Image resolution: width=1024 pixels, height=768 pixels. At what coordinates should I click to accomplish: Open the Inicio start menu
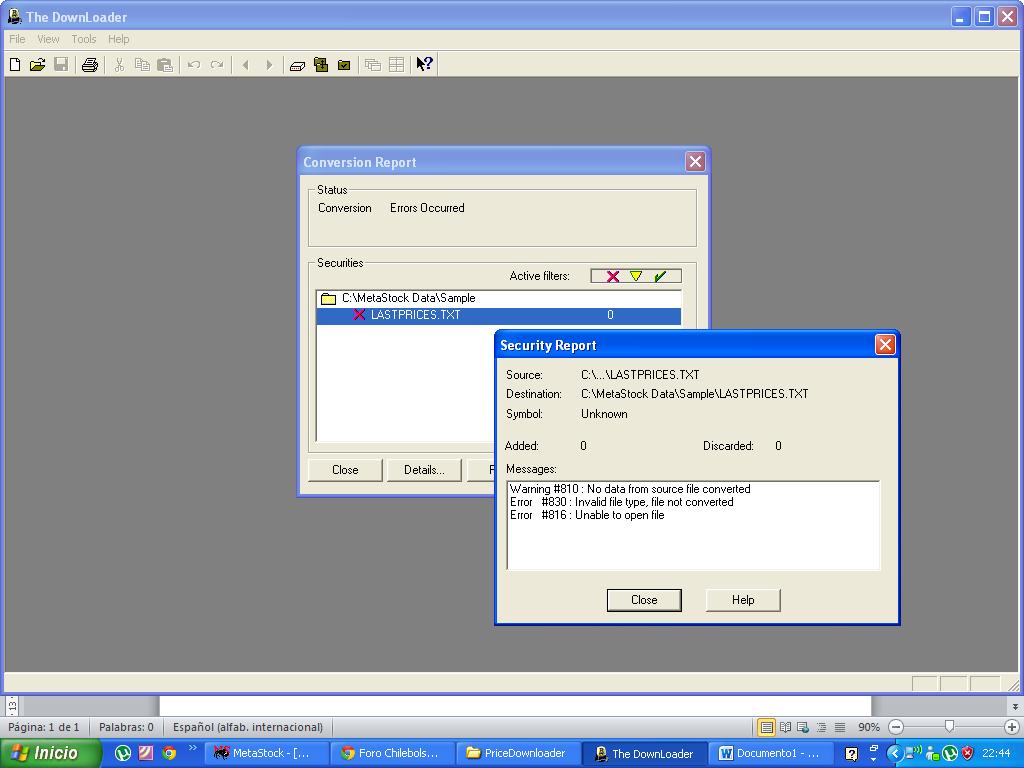50,753
